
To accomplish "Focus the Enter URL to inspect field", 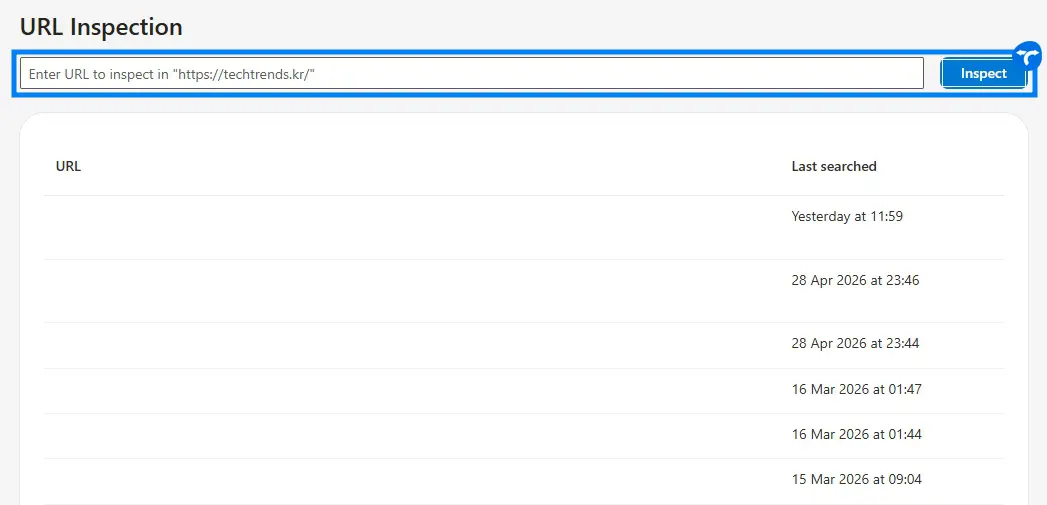I will point(470,73).
